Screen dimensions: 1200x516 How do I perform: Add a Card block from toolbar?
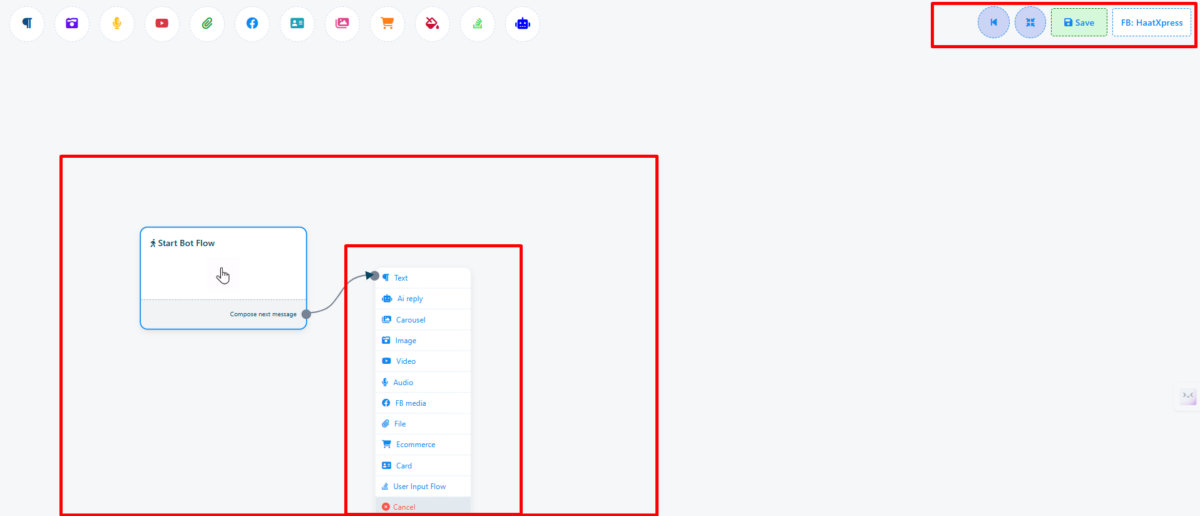pyautogui.click(x=297, y=23)
